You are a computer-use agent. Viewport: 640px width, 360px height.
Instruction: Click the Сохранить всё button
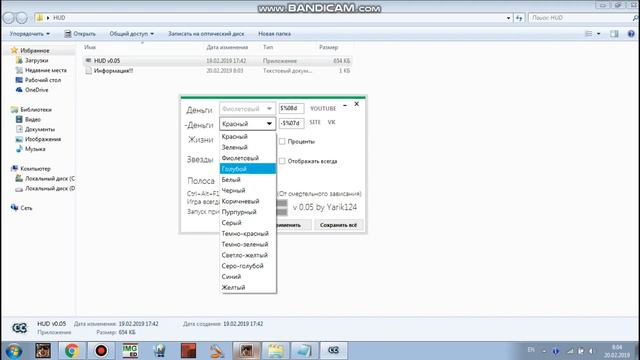pyautogui.click(x=338, y=225)
